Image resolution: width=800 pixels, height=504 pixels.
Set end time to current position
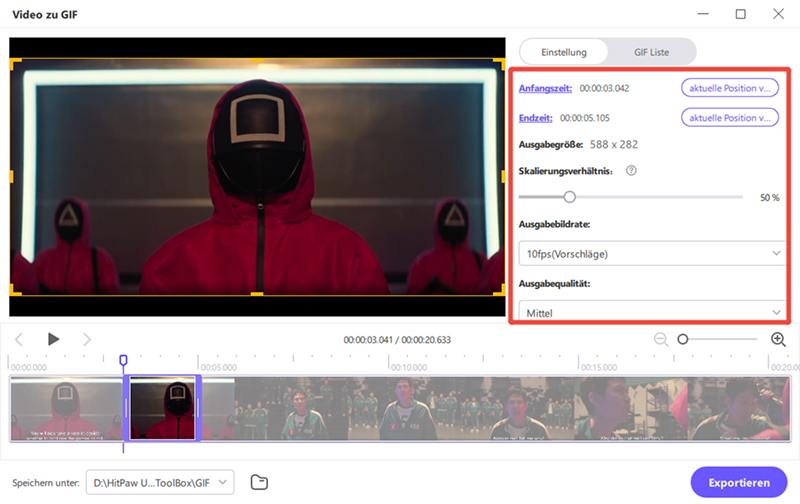(730, 118)
